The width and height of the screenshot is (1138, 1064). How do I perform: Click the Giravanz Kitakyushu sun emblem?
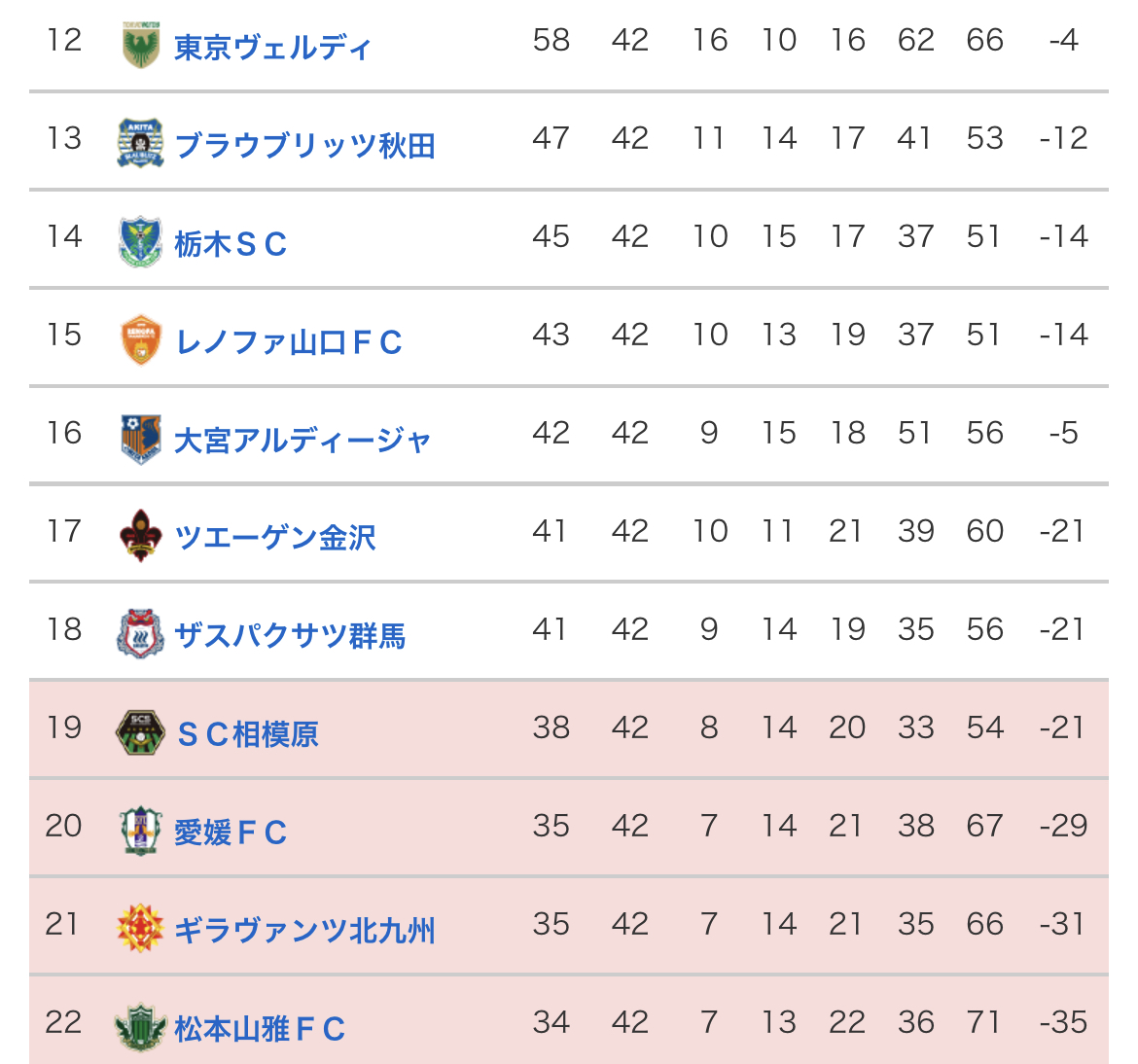coord(141,930)
